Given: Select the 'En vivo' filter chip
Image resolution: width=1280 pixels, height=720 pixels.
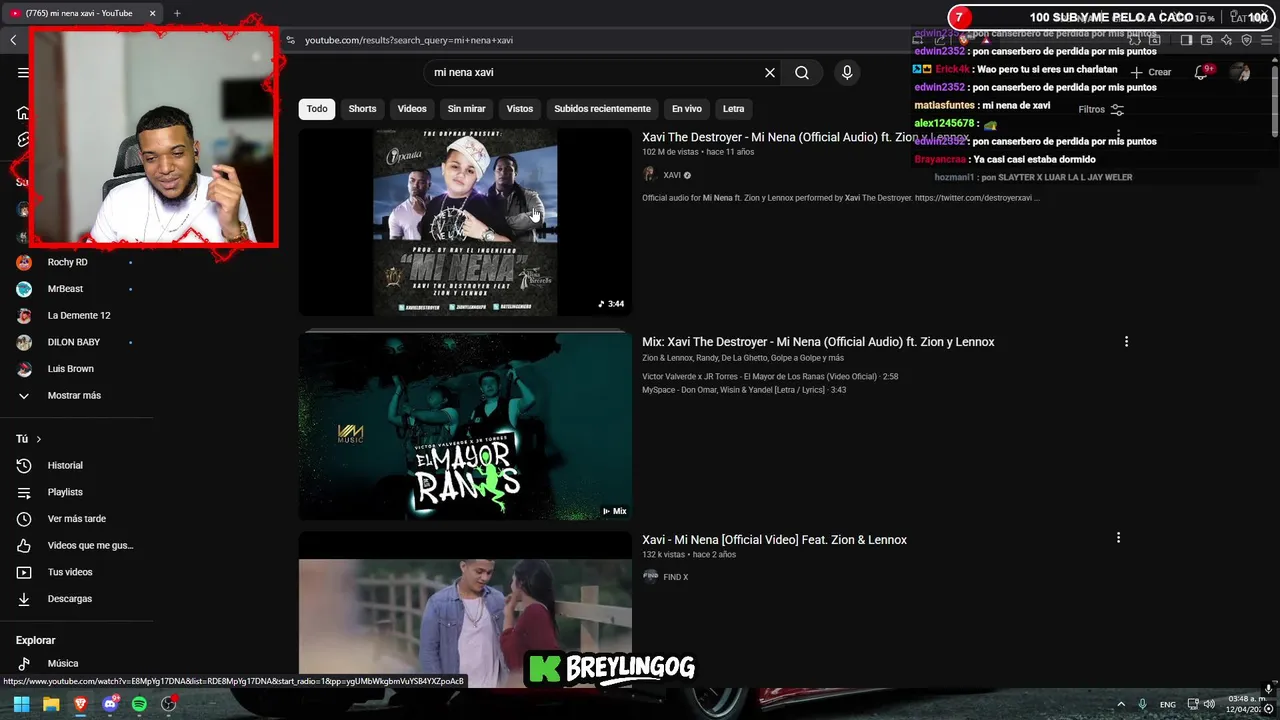Looking at the screenshot, I should click(686, 109).
